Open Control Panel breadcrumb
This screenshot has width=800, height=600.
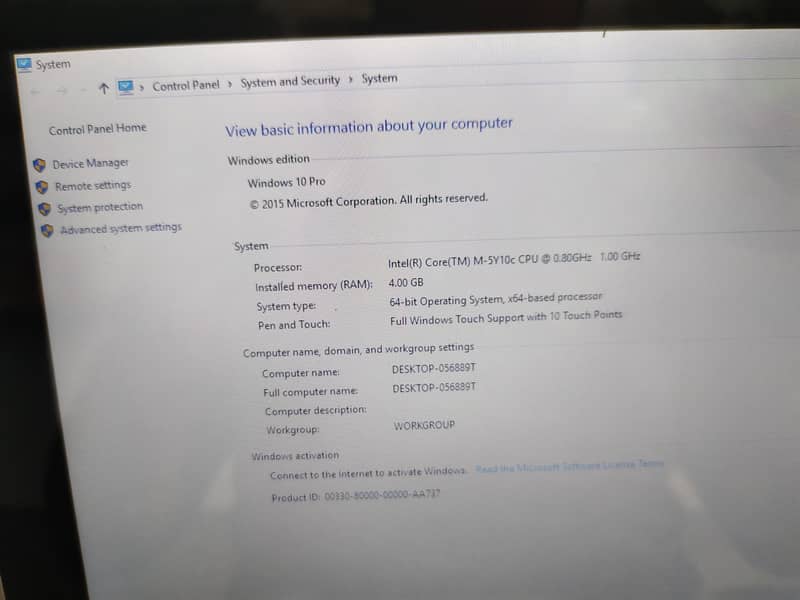[x=186, y=85]
